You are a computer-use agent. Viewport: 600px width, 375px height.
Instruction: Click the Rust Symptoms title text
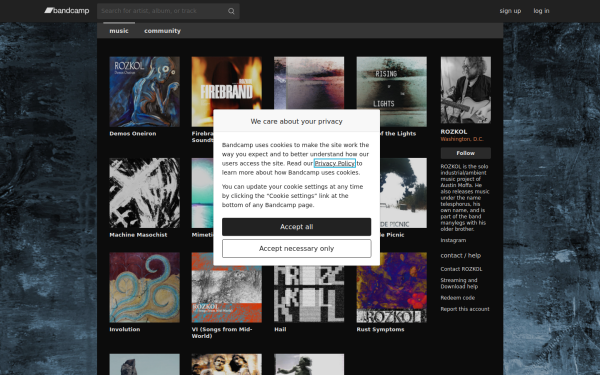[x=380, y=329]
